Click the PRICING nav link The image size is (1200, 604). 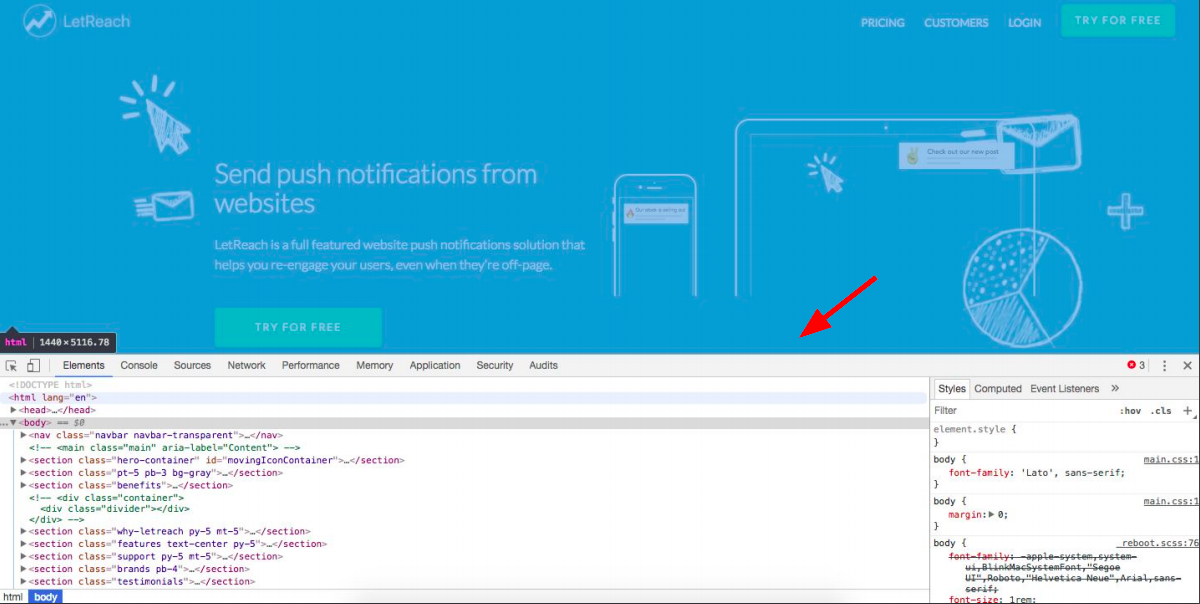pyautogui.click(x=883, y=23)
